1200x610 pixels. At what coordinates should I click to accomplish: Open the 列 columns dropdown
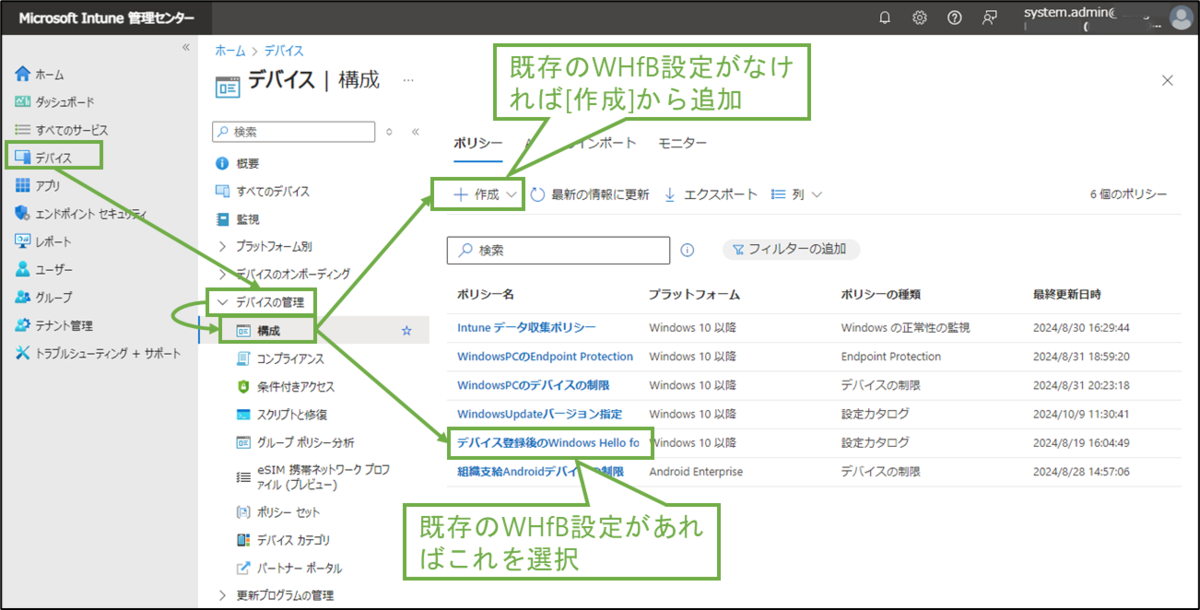(x=797, y=194)
